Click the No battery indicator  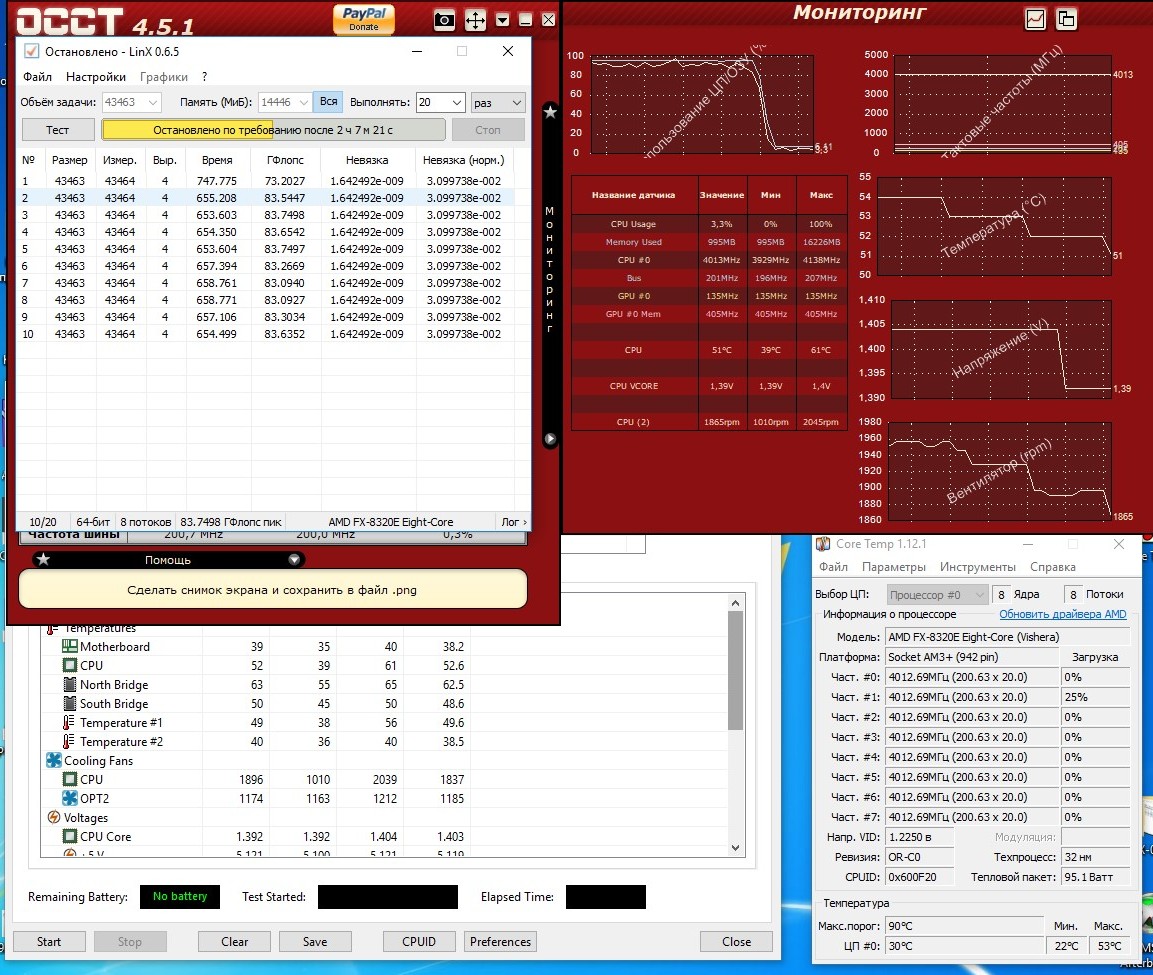[x=180, y=896]
